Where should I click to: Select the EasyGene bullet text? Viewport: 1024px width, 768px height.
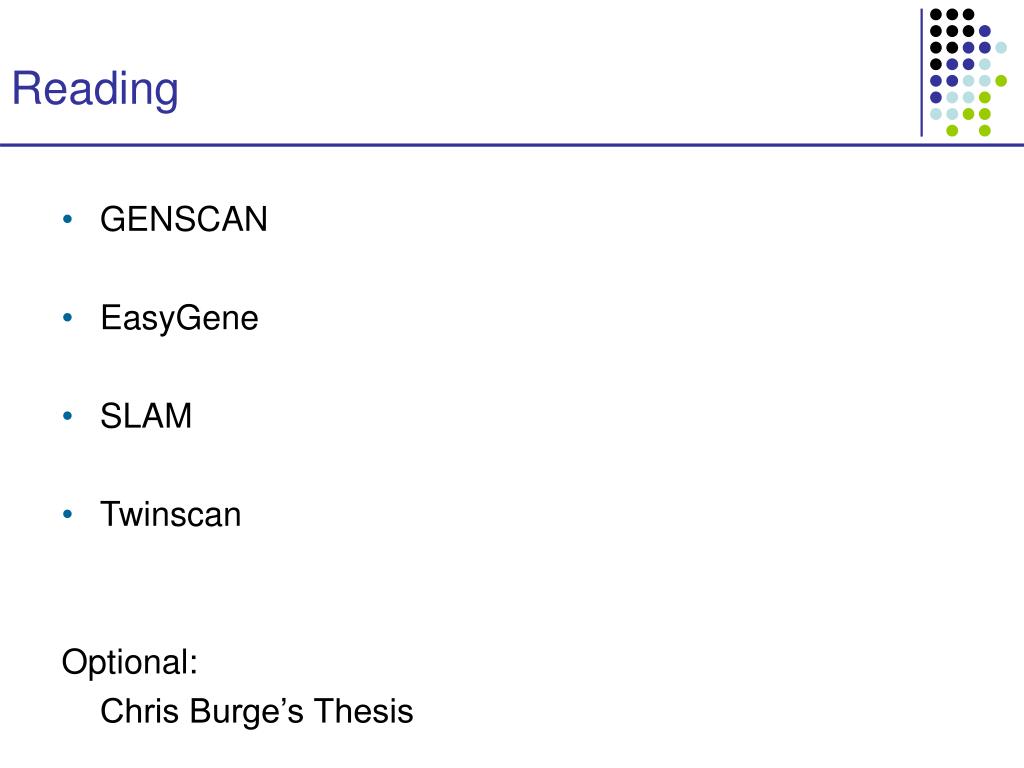point(179,319)
